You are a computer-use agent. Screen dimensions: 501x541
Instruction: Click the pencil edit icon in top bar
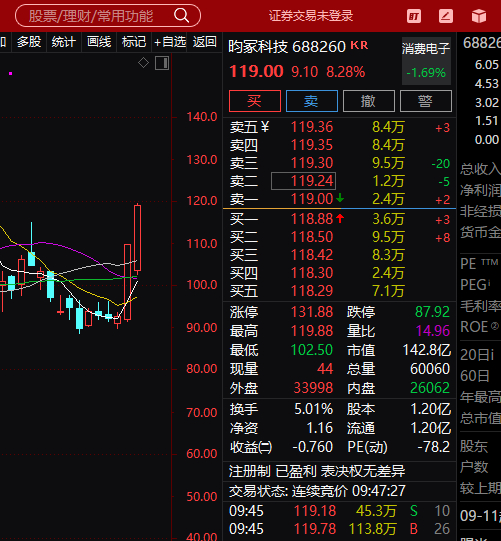pos(446,16)
